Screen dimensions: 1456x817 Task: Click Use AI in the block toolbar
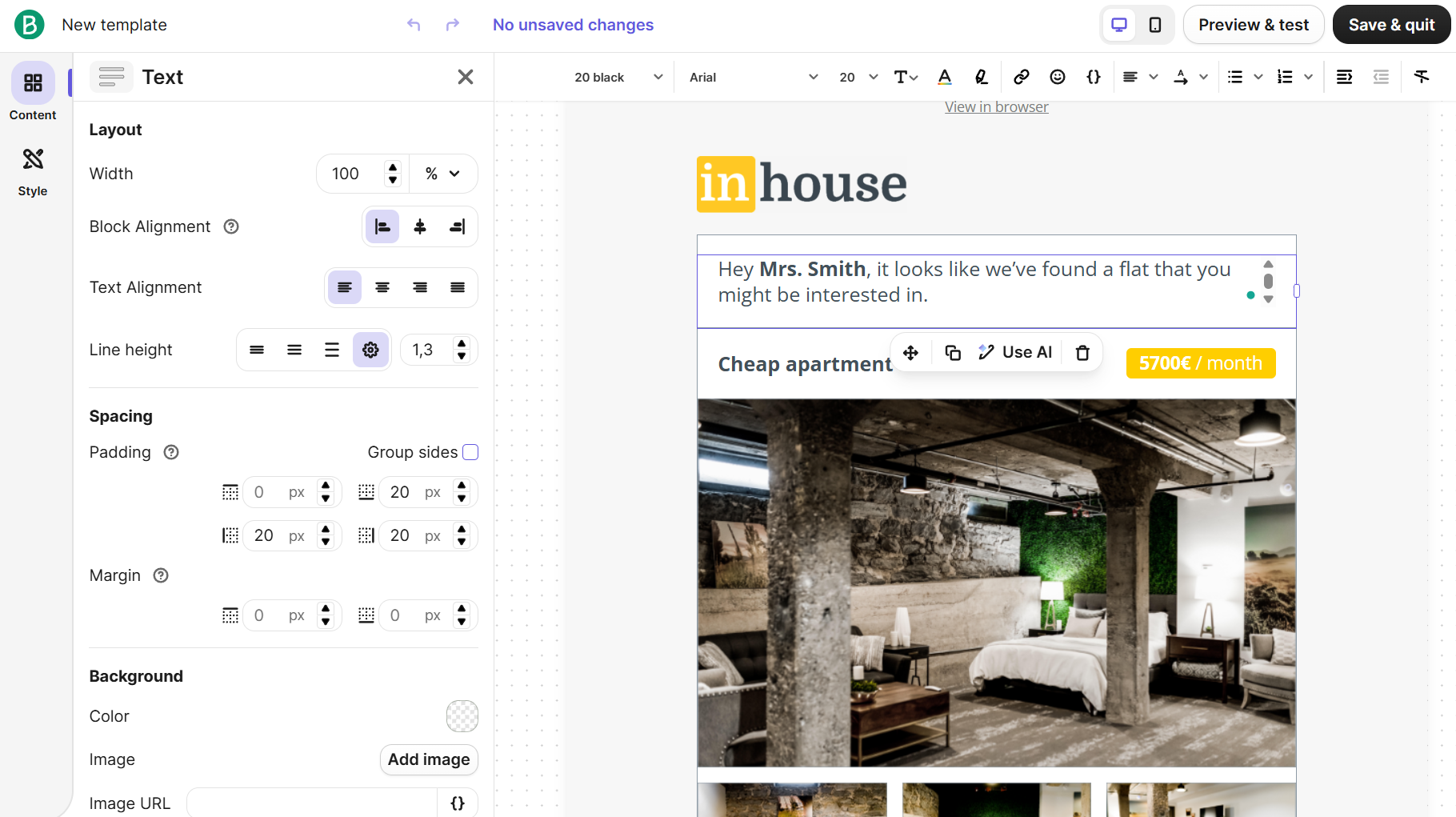[x=1015, y=353]
